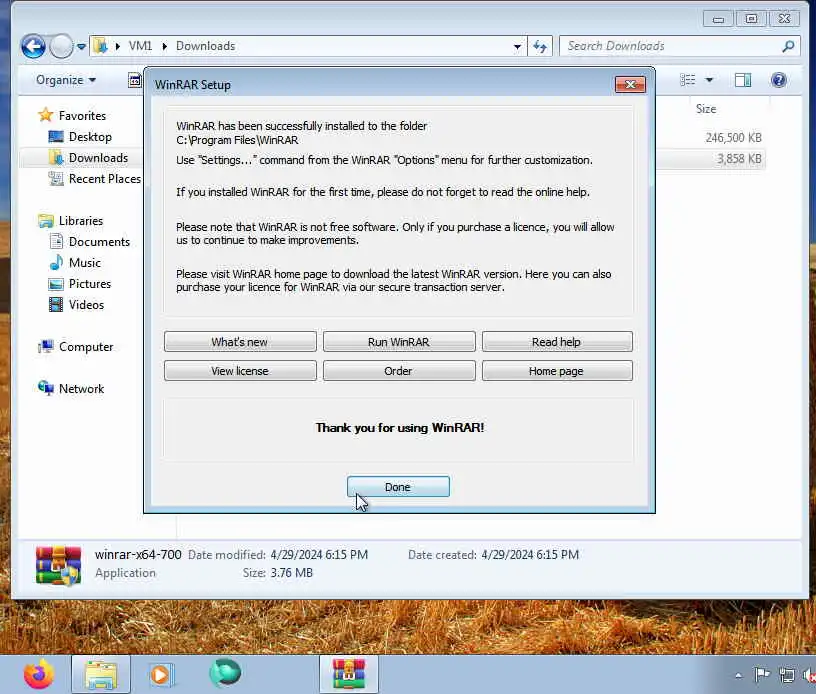Viewport: 816px width, 694px height.
Task: Open Firefox from the taskbar
Action: (39, 675)
